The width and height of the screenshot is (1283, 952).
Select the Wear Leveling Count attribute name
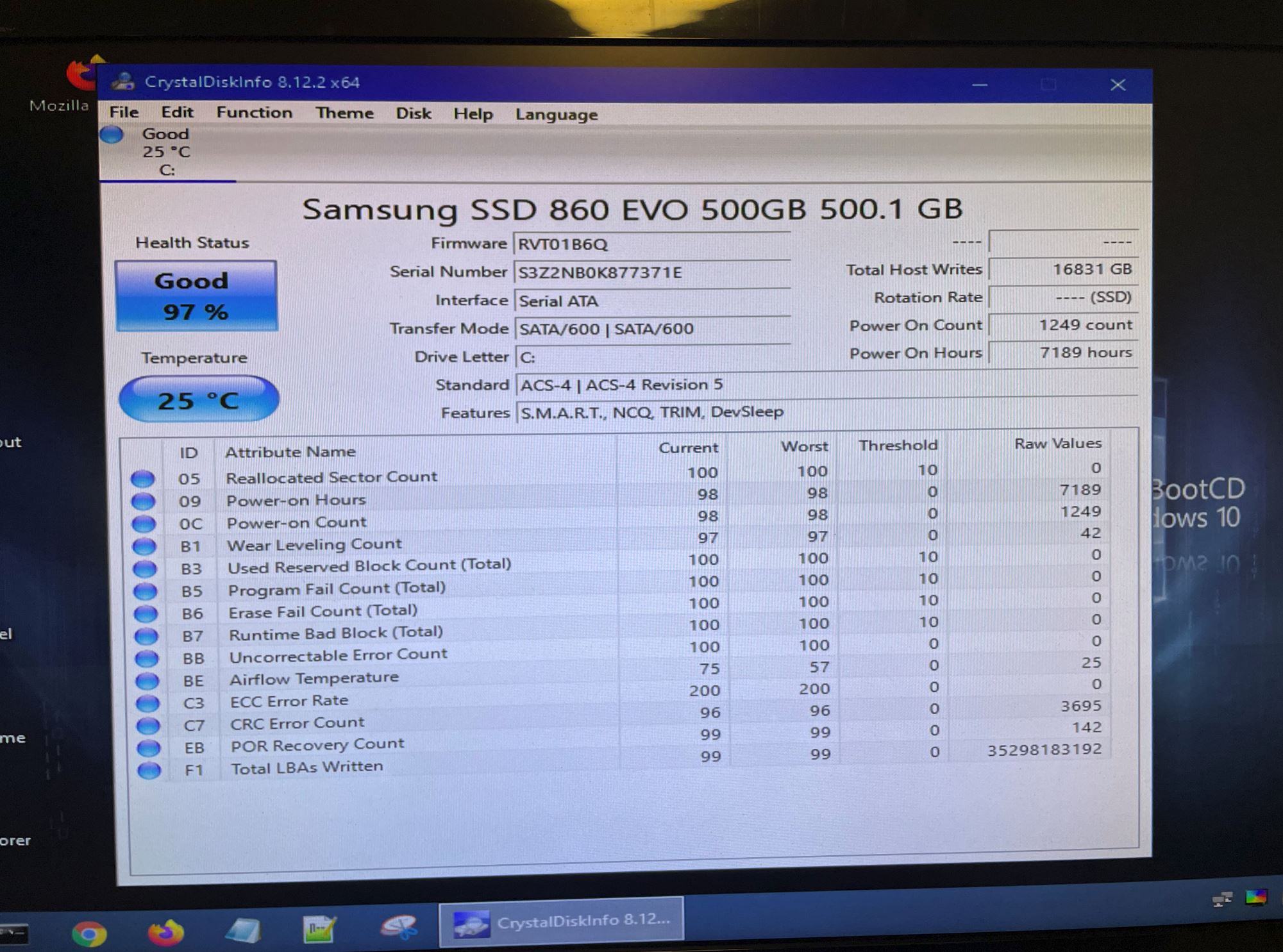(x=314, y=545)
